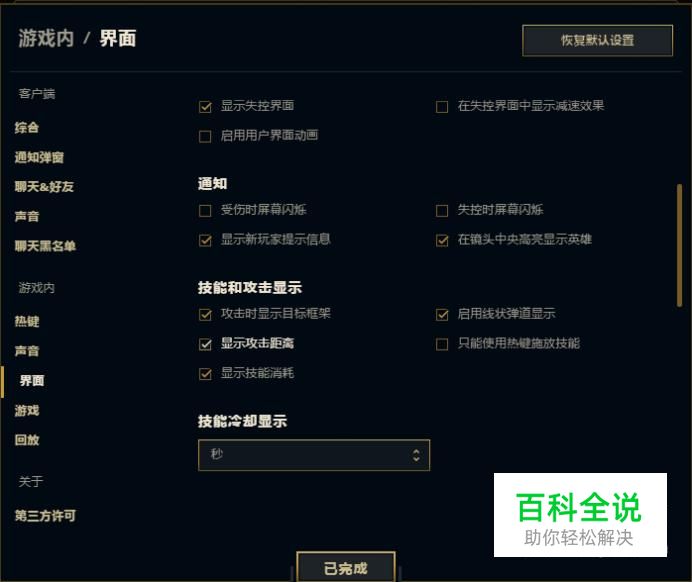
Task: Click the dropdown arrows in cooldown selector
Action: coord(416,455)
